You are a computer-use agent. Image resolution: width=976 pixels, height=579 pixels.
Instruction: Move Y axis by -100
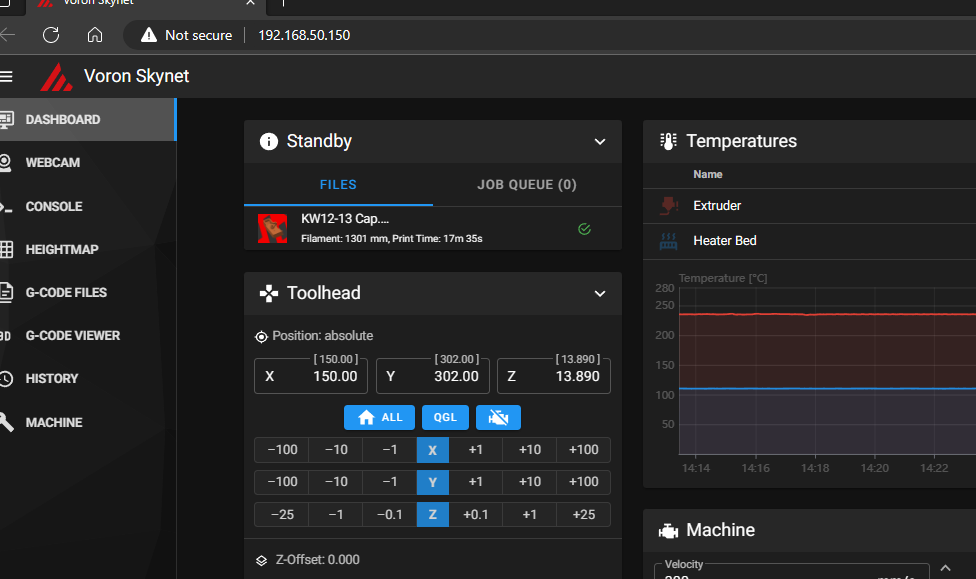282,482
